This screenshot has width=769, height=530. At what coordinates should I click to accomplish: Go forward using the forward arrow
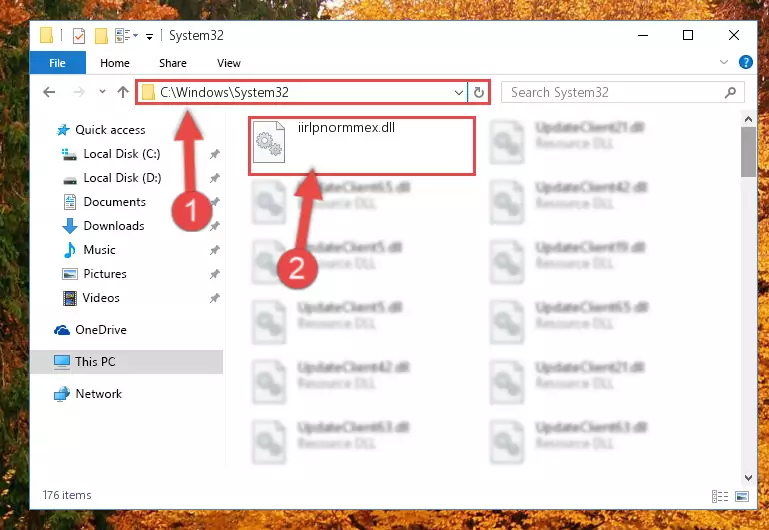78,92
